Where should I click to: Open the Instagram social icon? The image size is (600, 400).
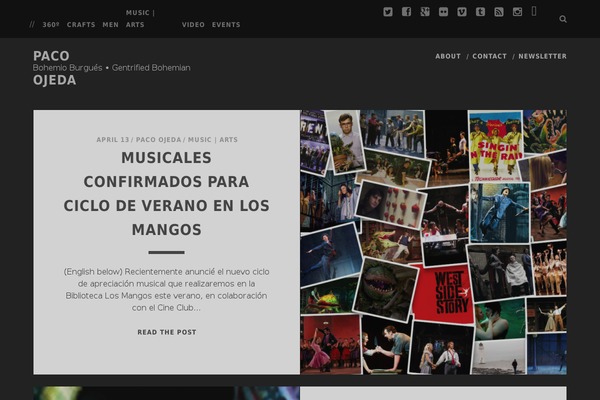pyautogui.click(x=517, y=12)
